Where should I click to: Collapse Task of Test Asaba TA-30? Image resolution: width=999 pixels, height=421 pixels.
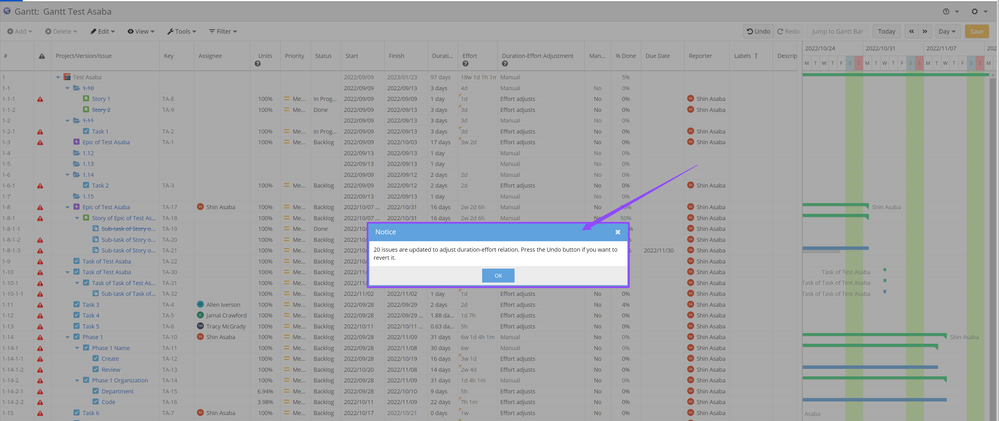[68, 272]
